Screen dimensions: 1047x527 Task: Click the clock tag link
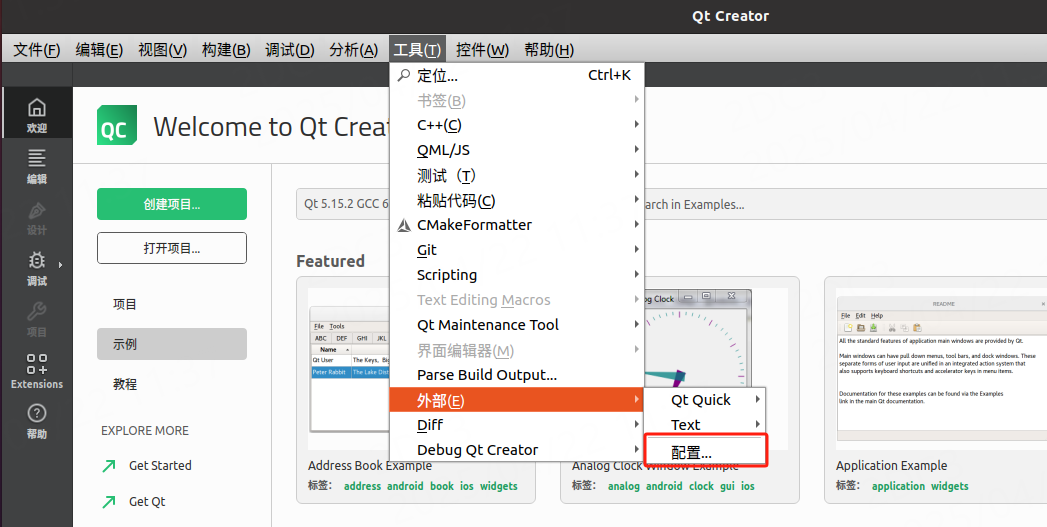point(701,486)
